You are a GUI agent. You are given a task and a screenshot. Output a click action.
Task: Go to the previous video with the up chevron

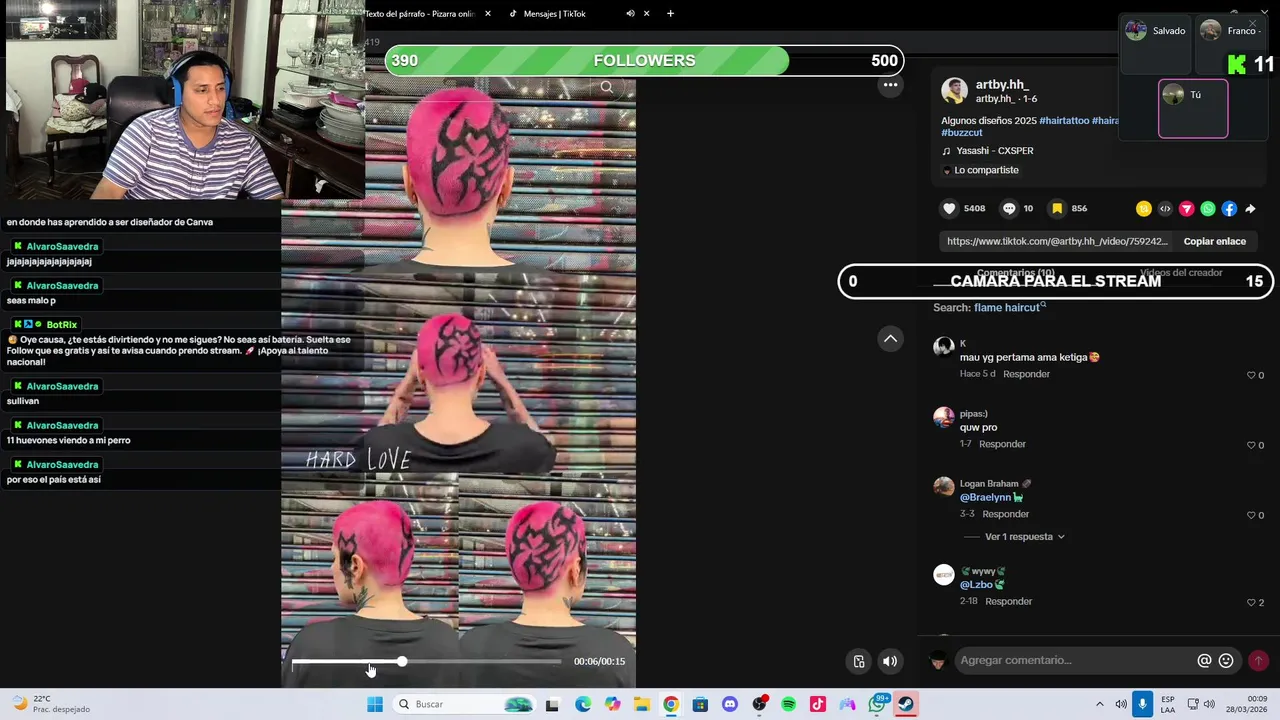(x=890, y=339)
